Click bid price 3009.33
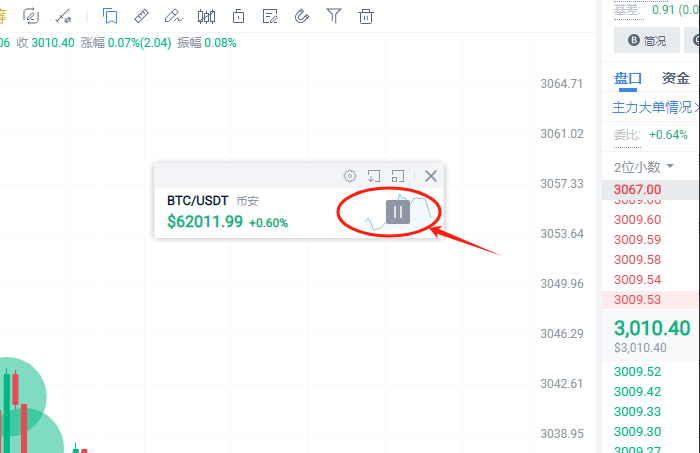 tap(638, 411)
